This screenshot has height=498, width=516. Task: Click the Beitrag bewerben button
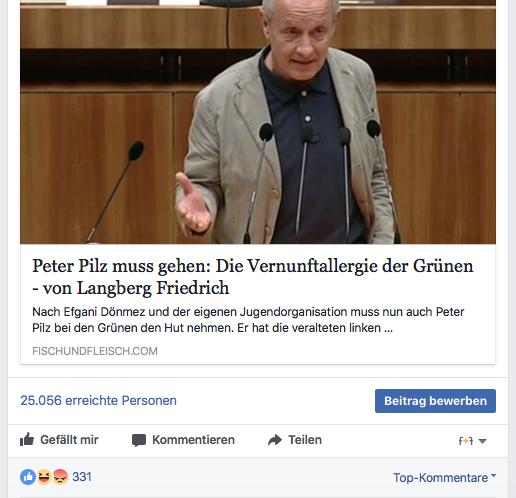pos(435,401)
